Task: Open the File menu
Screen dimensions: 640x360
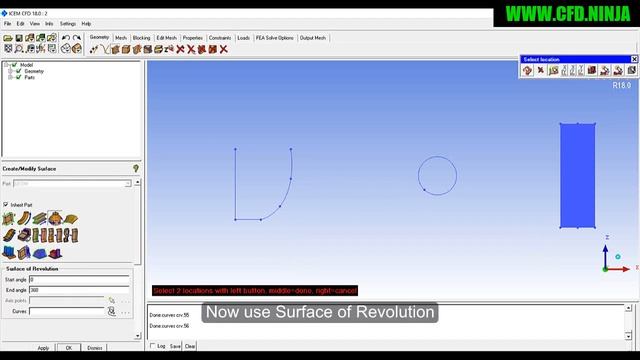Action: click(x=7, y=24)
